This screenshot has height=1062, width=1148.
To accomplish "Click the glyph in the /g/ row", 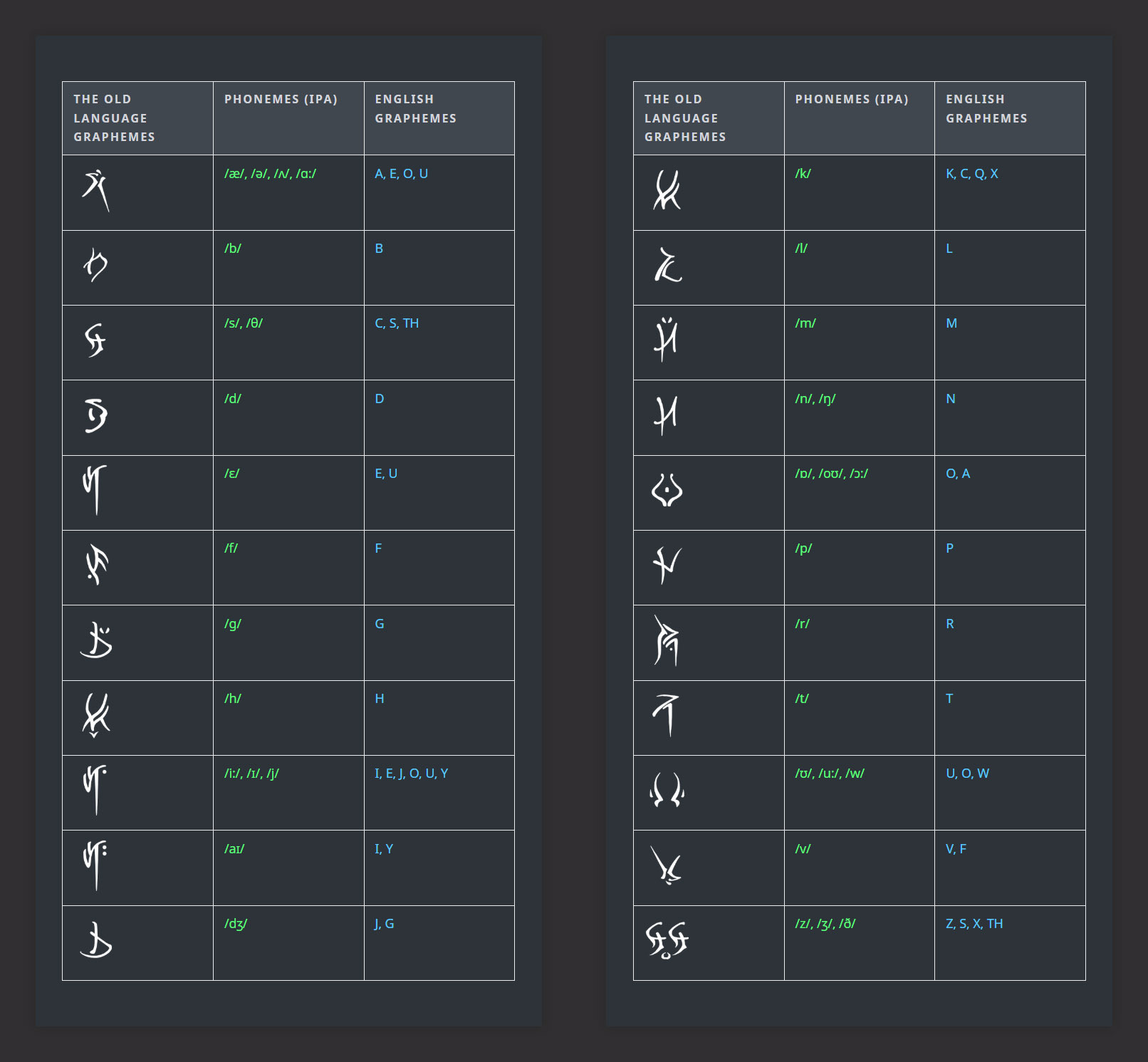I will tap(96, 640).
